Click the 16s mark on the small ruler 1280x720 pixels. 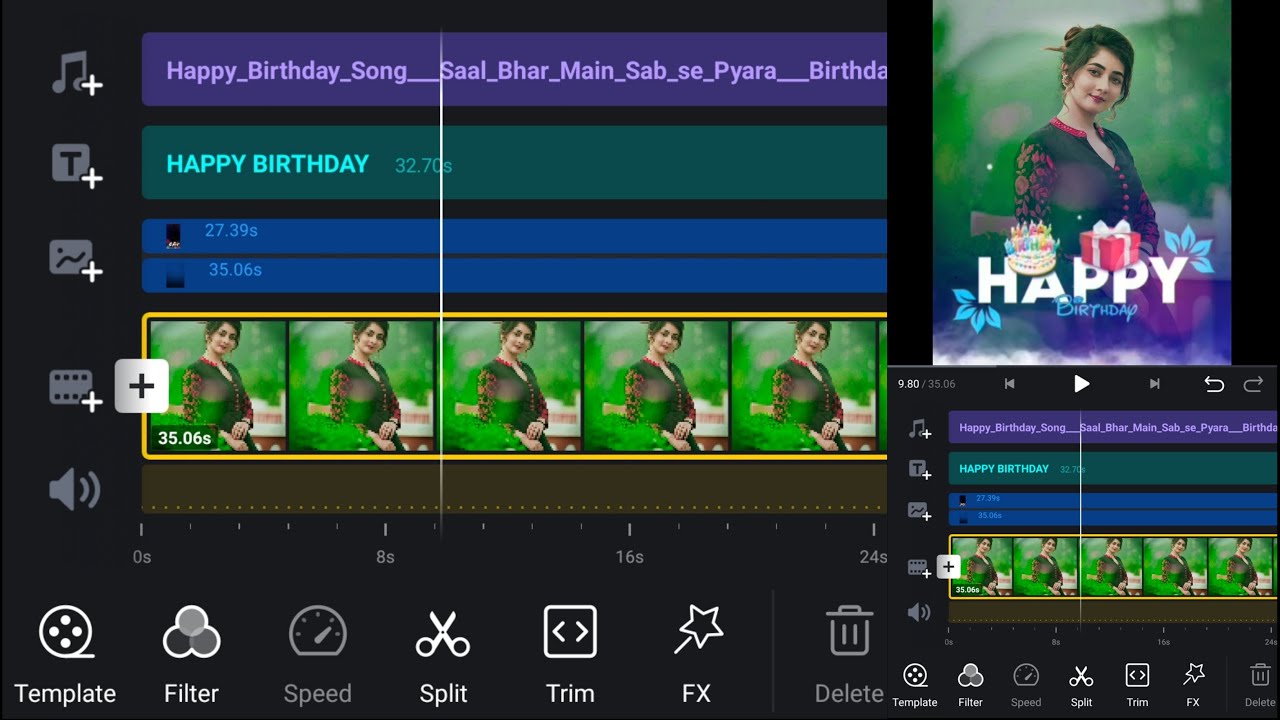click(x=1163, y=642)
